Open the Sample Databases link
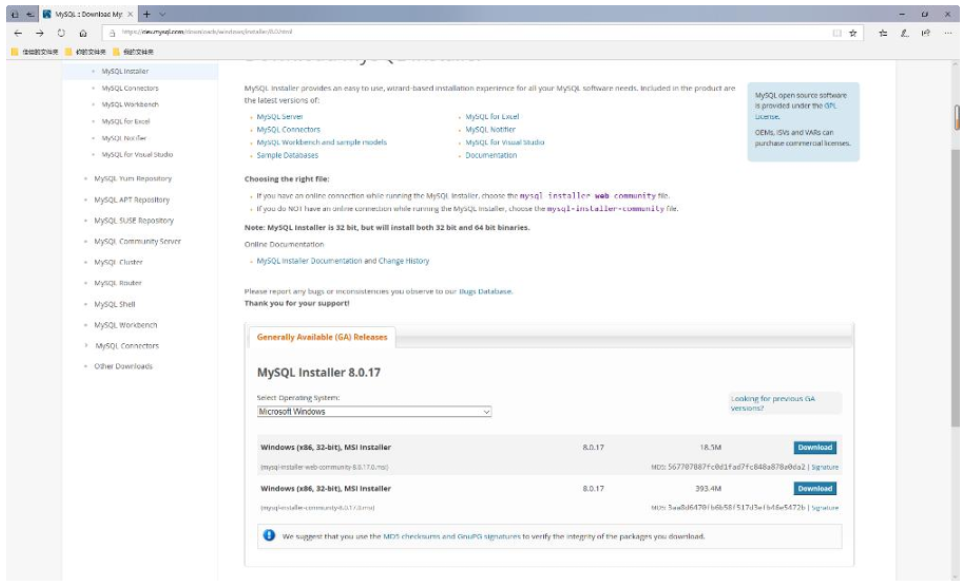Image resolution: width=963 pixels, height=586 pixels. pos(287,155)
